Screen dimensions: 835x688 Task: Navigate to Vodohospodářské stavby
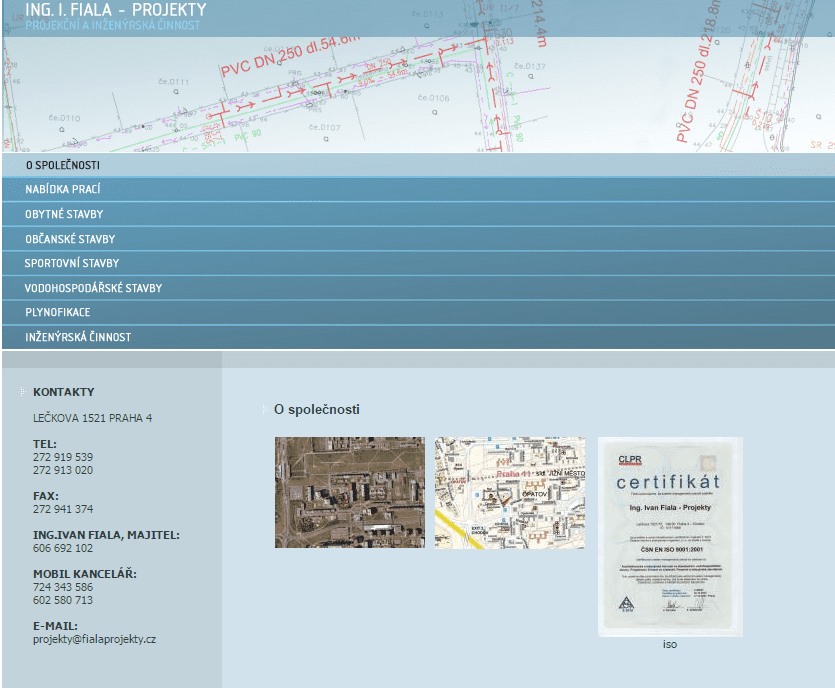coord(418,288)
